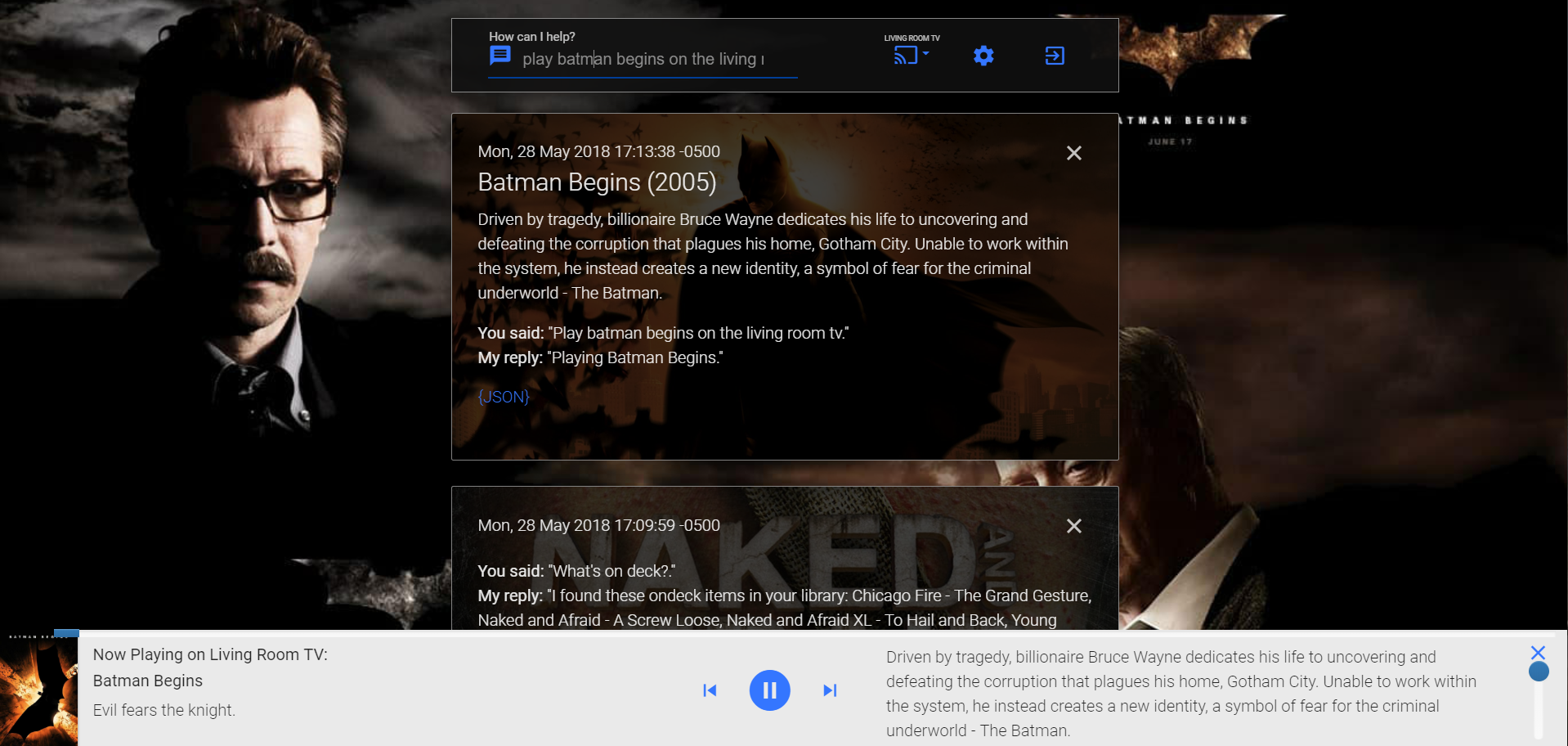Click the logout exit icon
Viewport: 1568px width, 746px height.
[x=1055, y=56]
